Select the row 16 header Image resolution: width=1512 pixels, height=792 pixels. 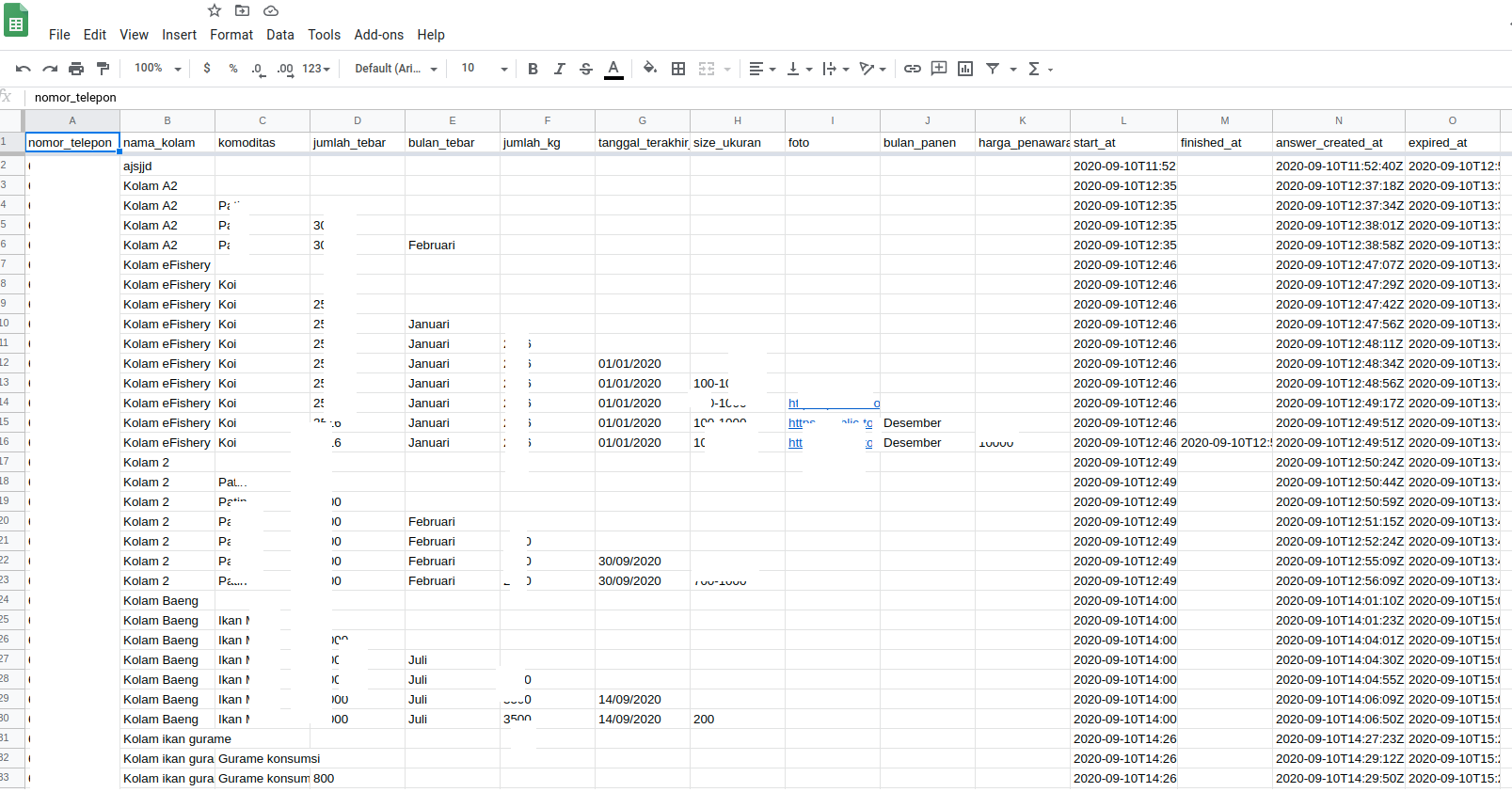[x=11, y=442]
